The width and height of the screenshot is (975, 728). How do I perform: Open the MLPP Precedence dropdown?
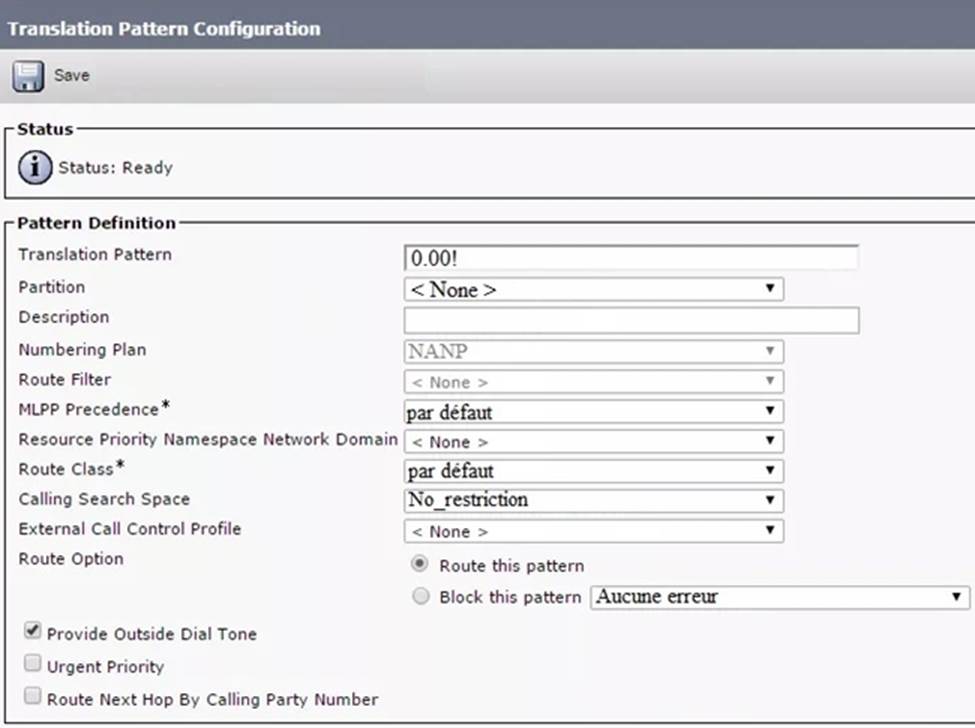click(593, 411)
